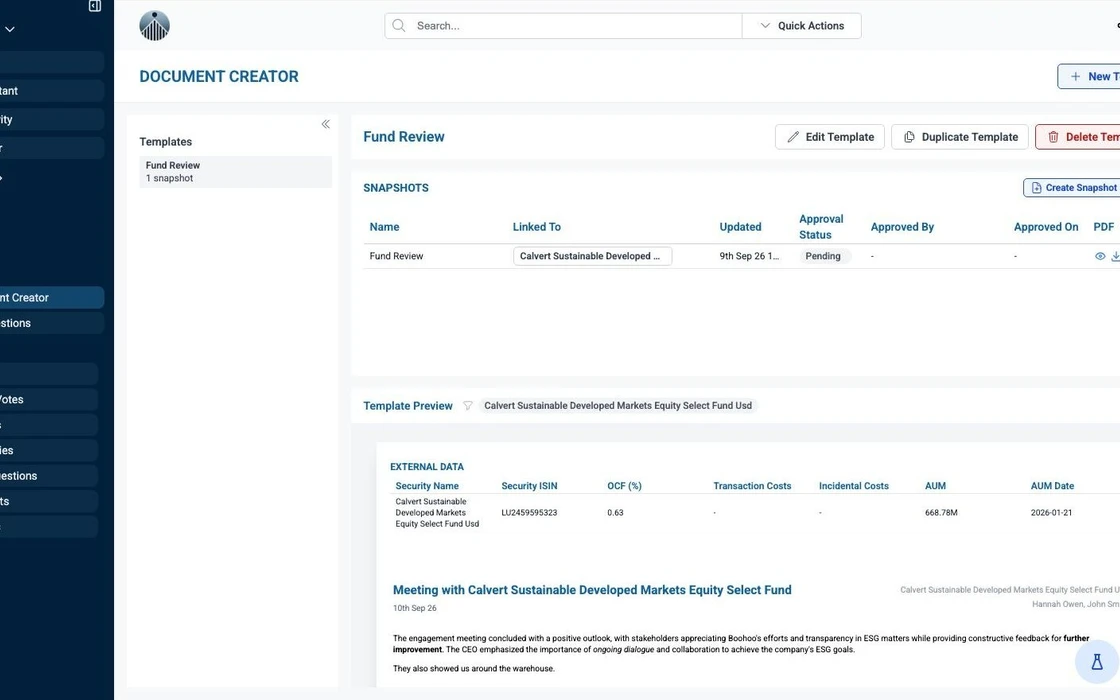This screenshot has width=1120, height=700.
Task: Click the Template Preview label
Action: [408, 406]
